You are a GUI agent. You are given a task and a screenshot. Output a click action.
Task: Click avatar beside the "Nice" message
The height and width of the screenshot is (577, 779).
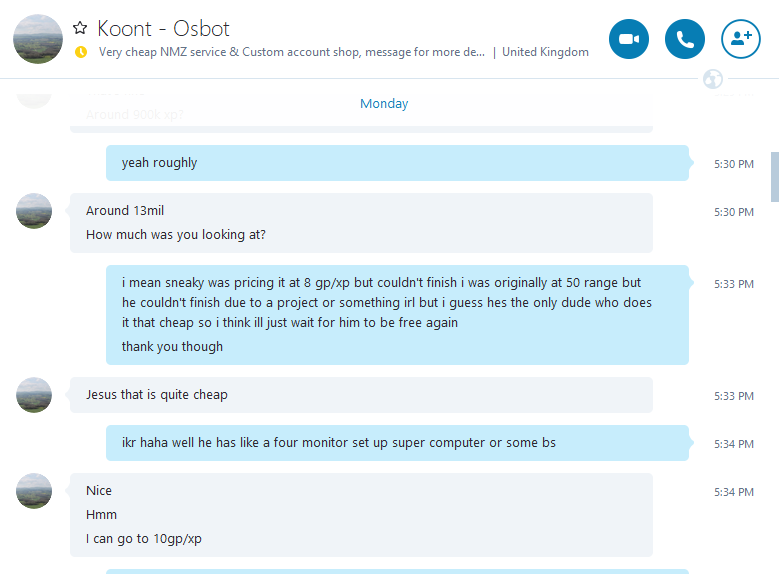tap(34, 491)
